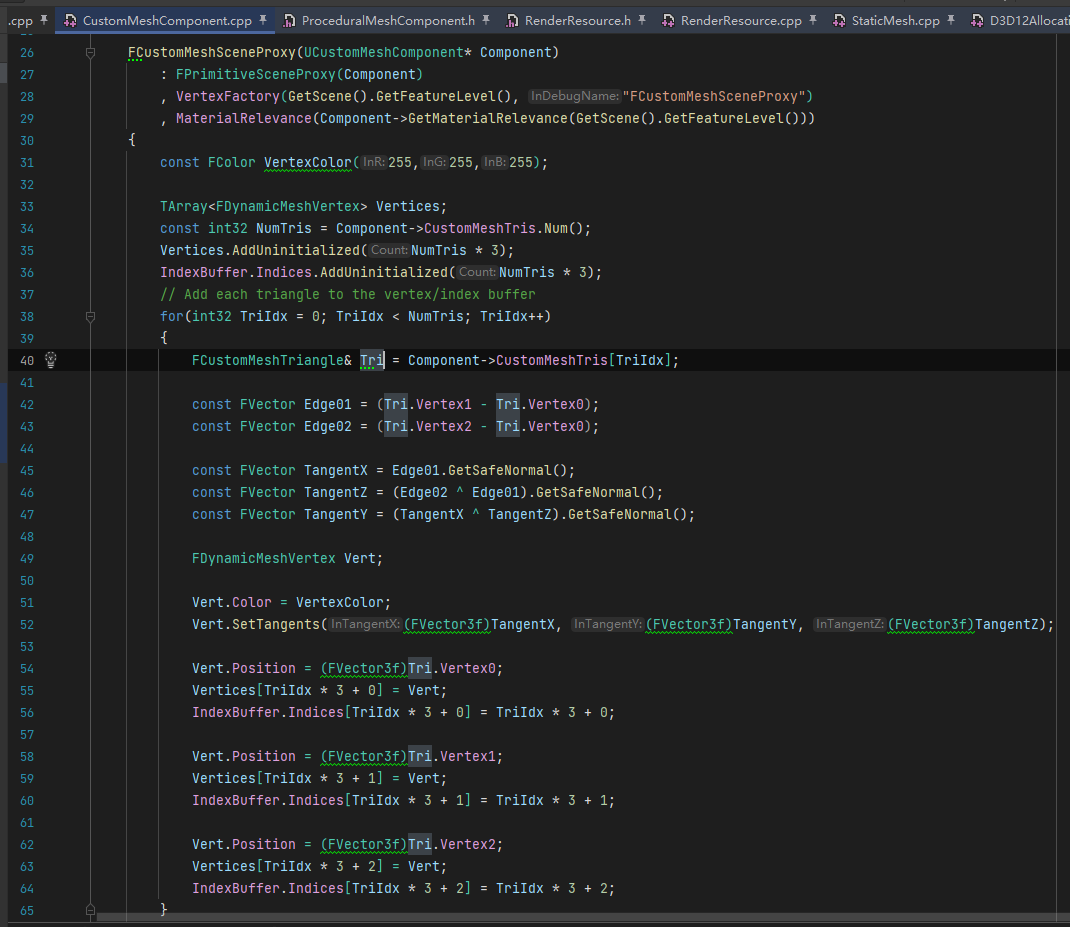Screen dimensions: 1070x927
Task: Click the InB parameter hint on line 31
Action: (x=495, y=162)
